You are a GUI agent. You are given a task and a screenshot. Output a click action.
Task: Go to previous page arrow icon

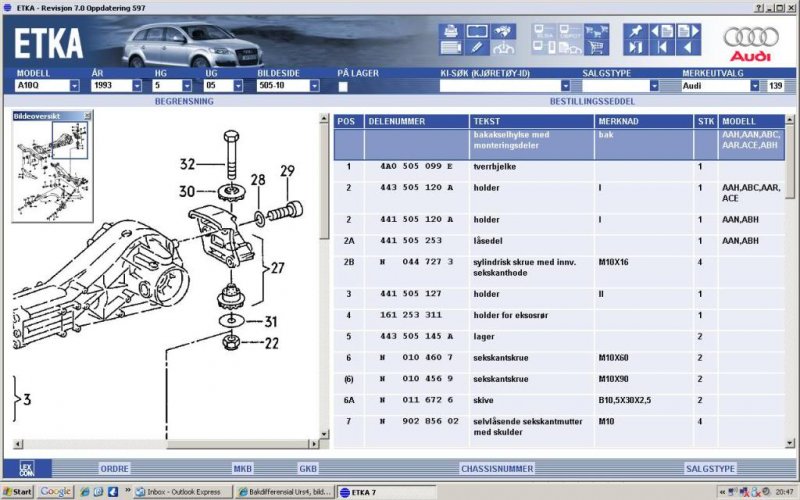pyautogui.click(x=662, y=31)
